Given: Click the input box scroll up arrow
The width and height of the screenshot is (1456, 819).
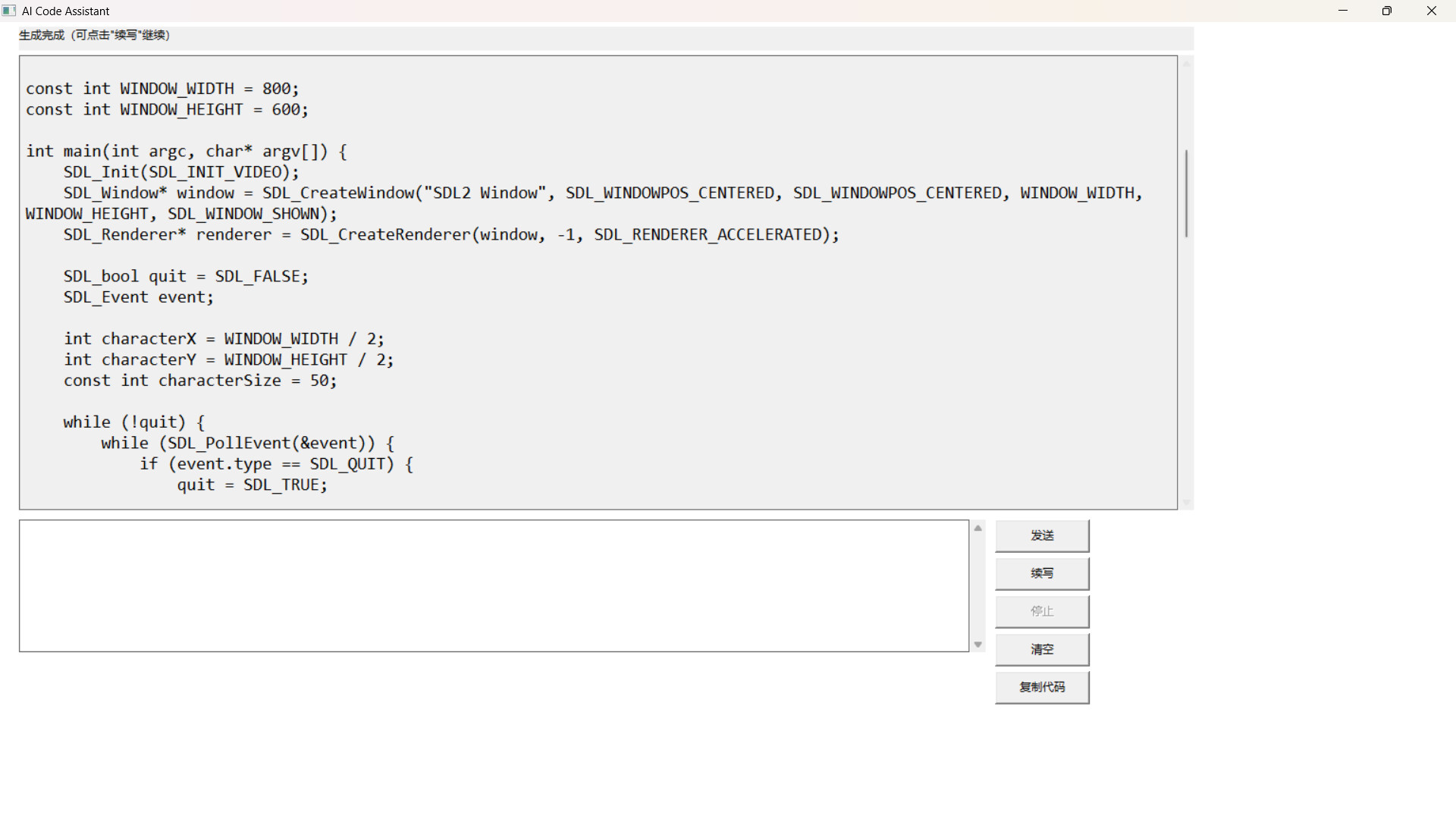Looking at the screenshot, I should [x=977, y=528].
